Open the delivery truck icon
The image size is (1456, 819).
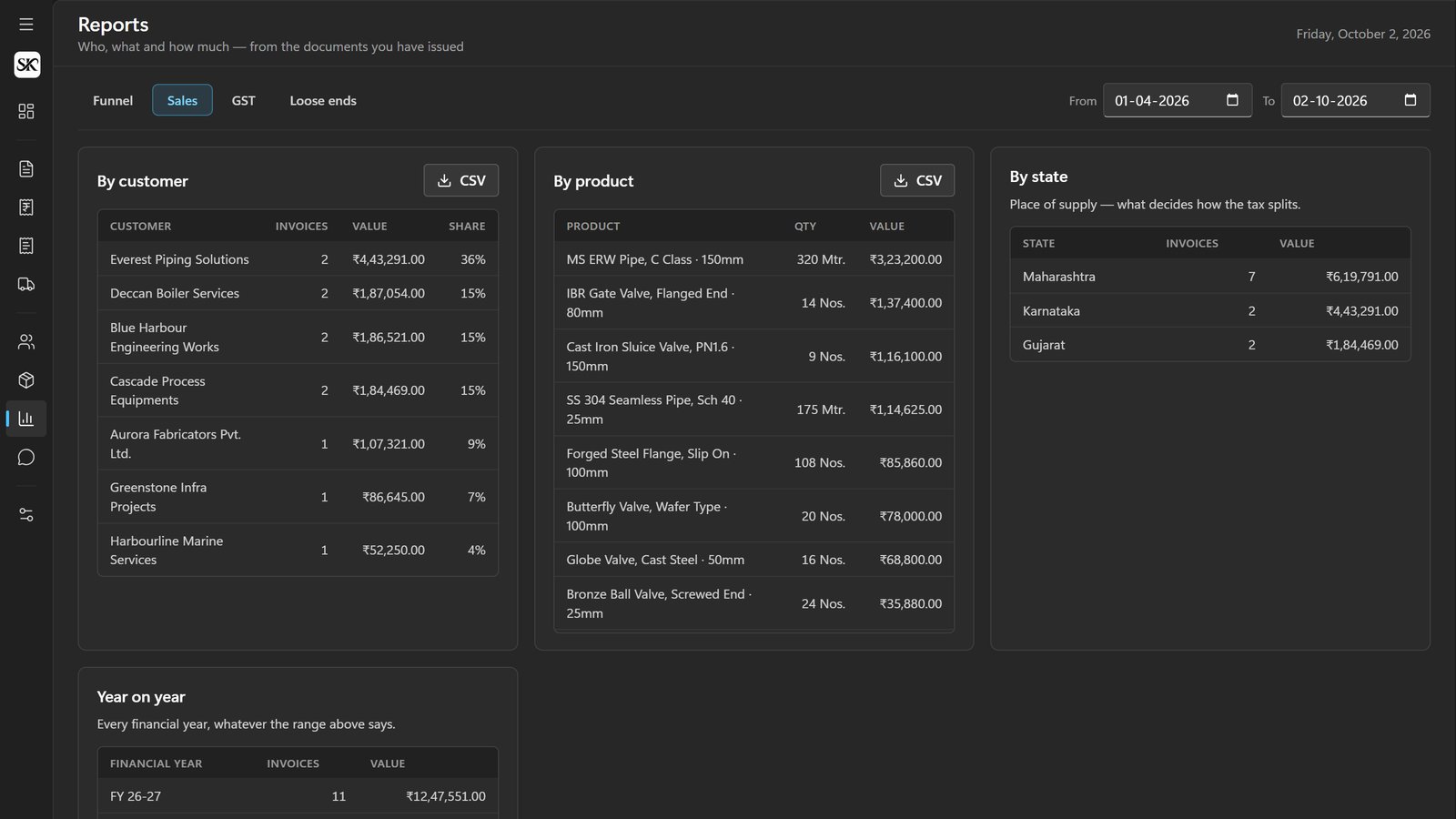[26, 284]
